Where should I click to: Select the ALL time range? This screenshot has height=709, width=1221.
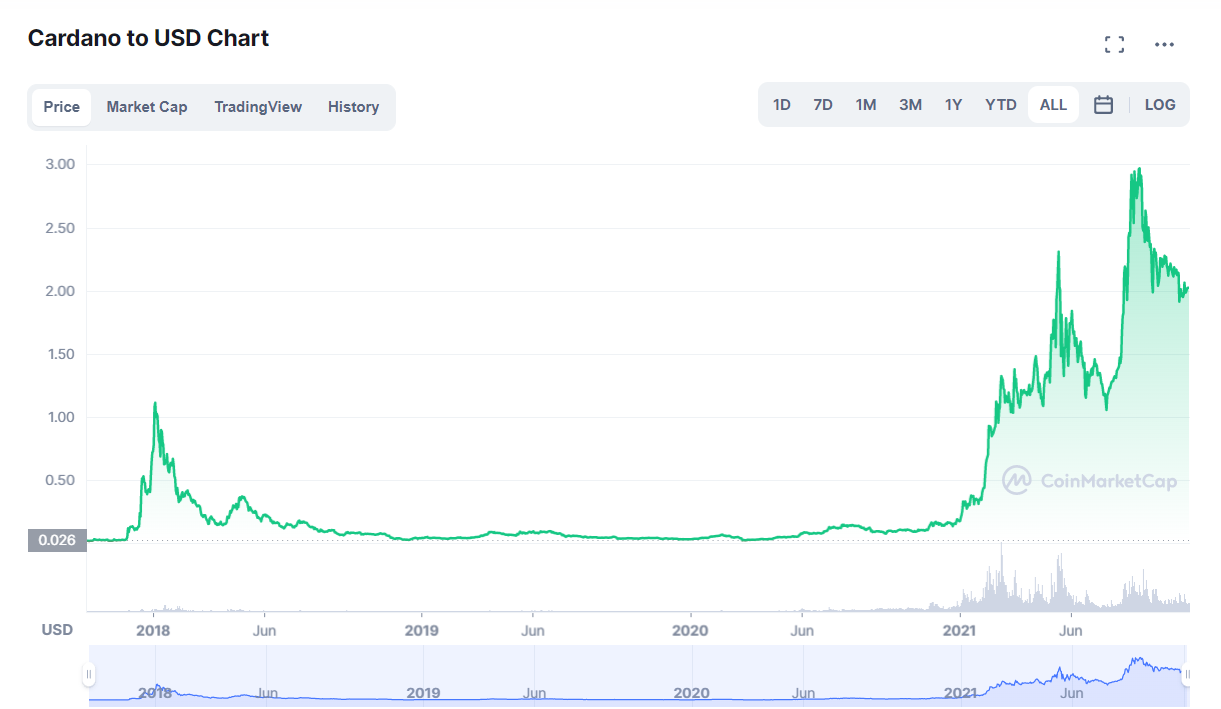pyautogui.click(x=1053, y=105)
